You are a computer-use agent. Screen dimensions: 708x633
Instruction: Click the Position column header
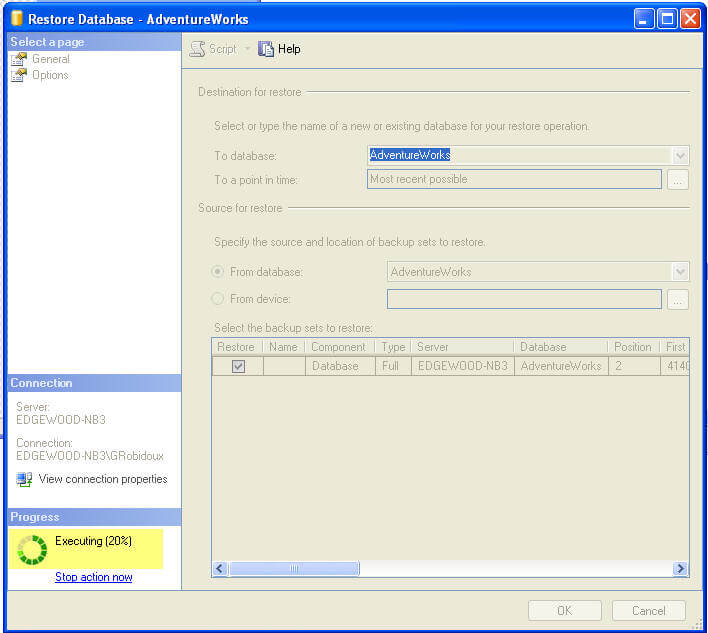[x=632, y=347]
